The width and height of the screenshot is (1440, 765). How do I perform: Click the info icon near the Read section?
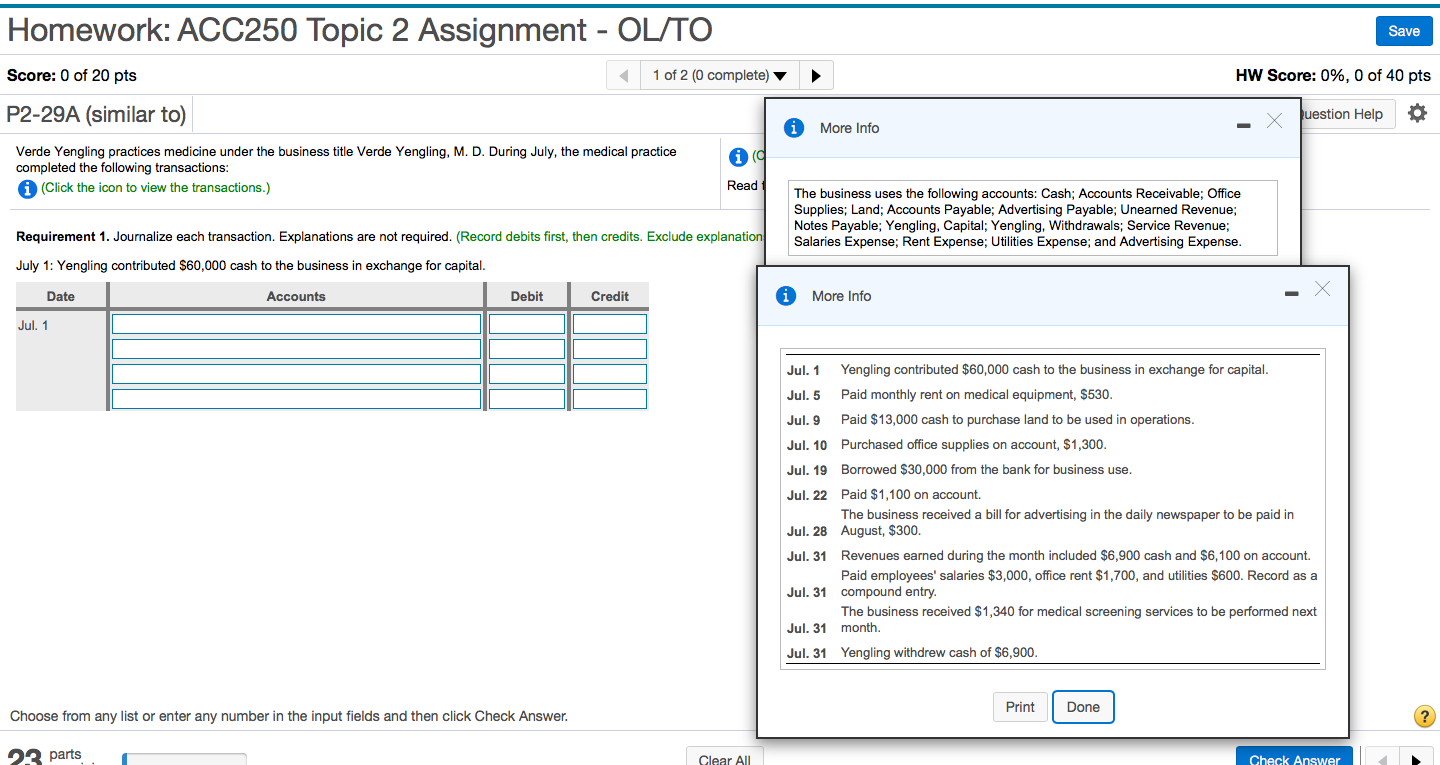point(737,157)
